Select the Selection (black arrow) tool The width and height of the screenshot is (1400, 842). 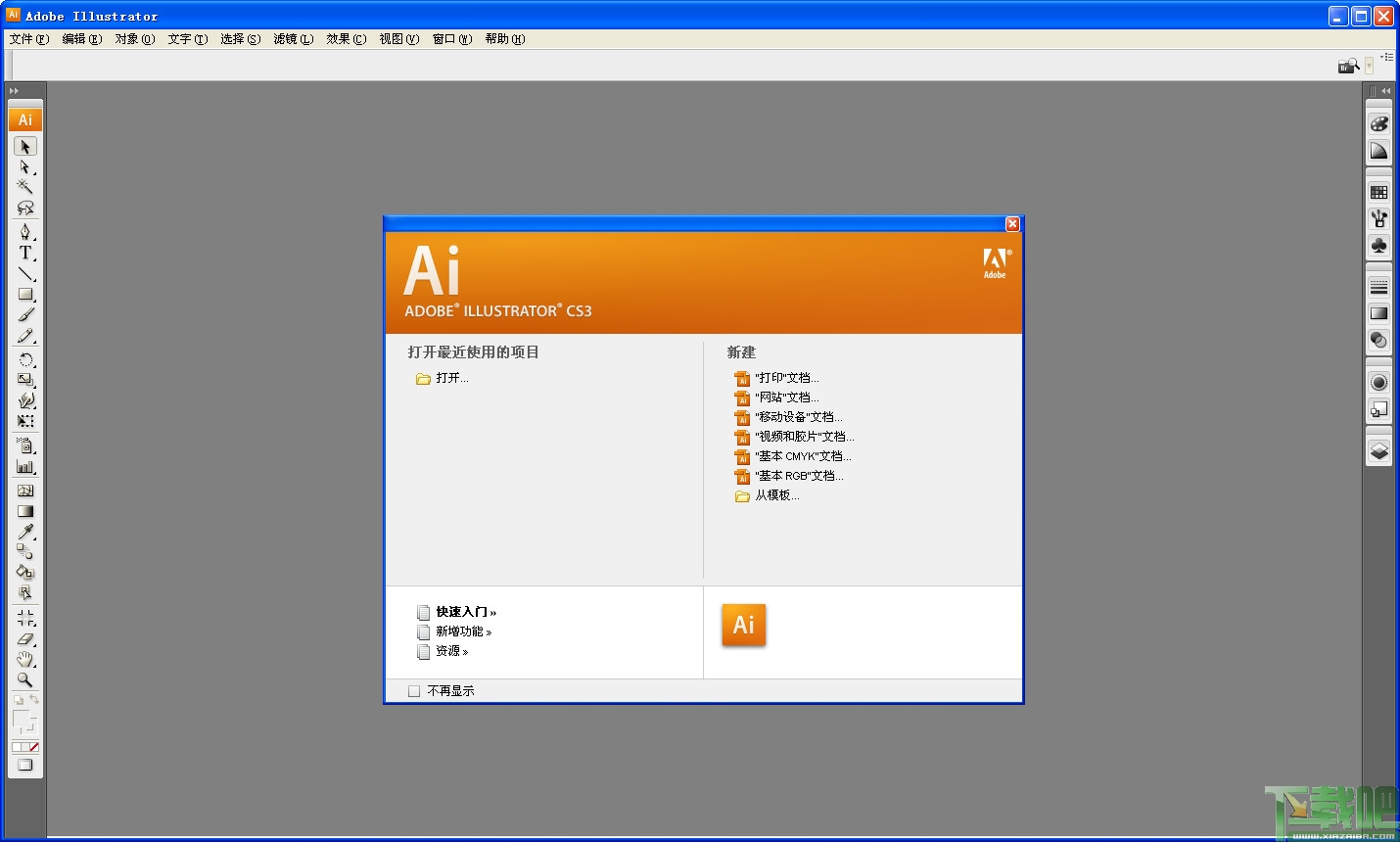tap(25, 146)
